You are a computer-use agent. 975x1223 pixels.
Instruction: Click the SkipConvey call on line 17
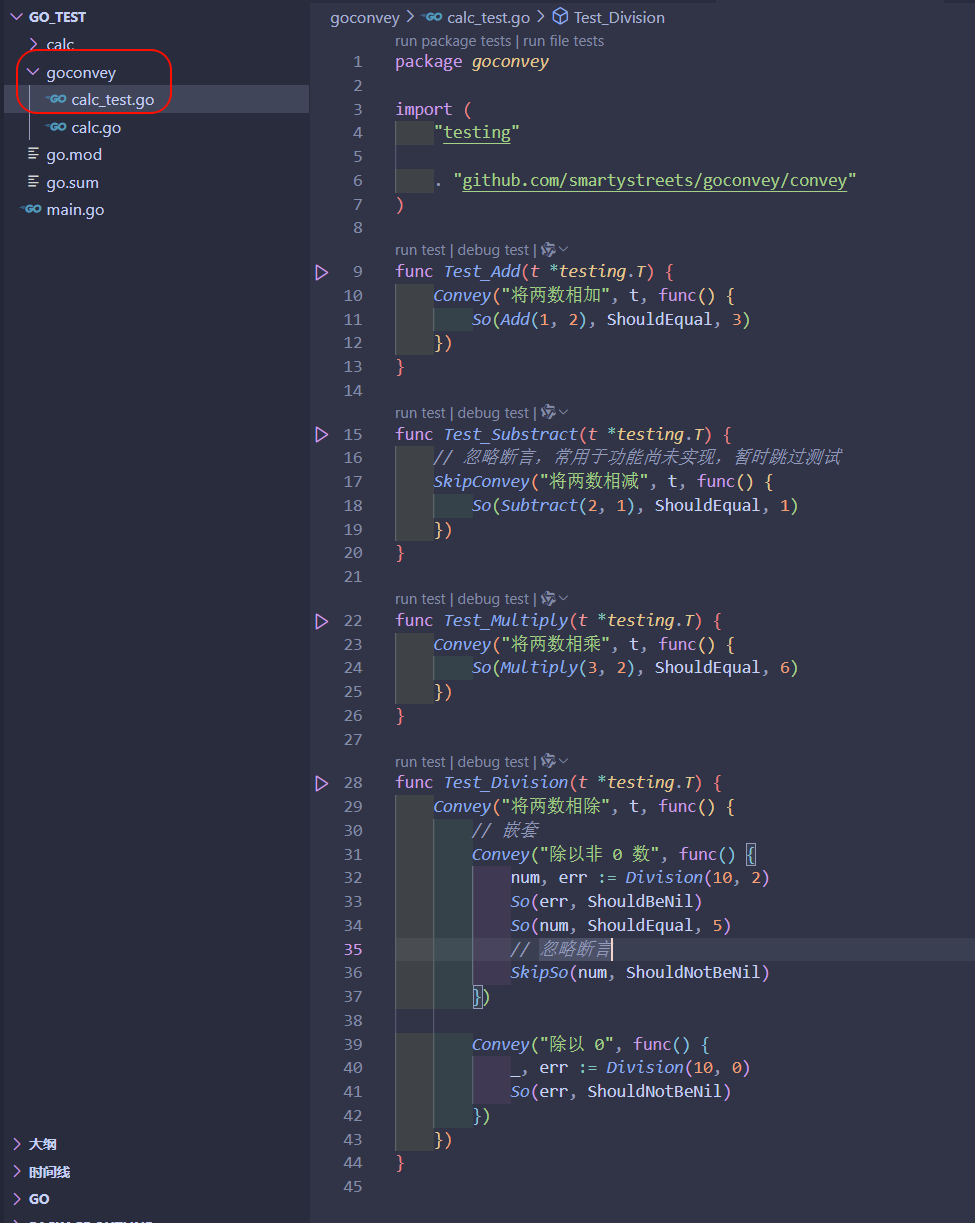(481, 482)
